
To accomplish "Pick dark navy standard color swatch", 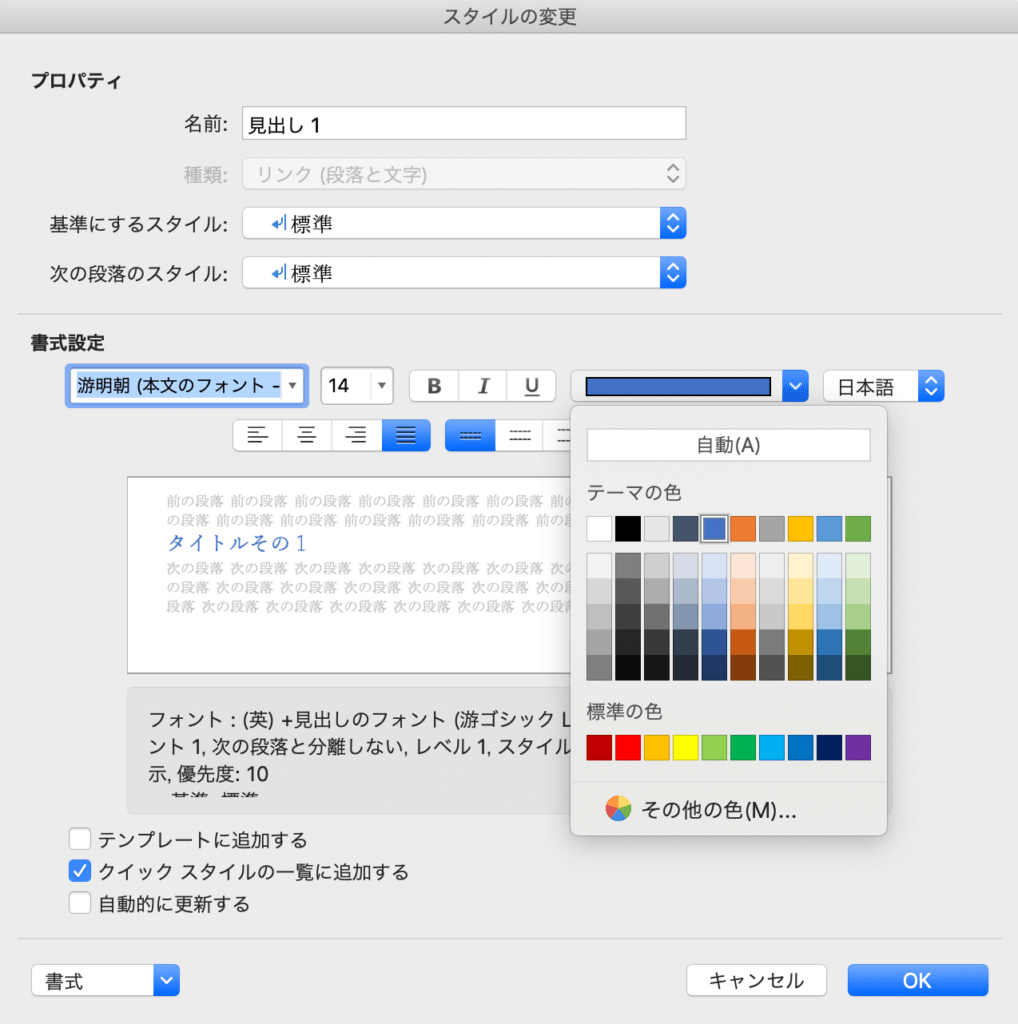I will 829,747.
